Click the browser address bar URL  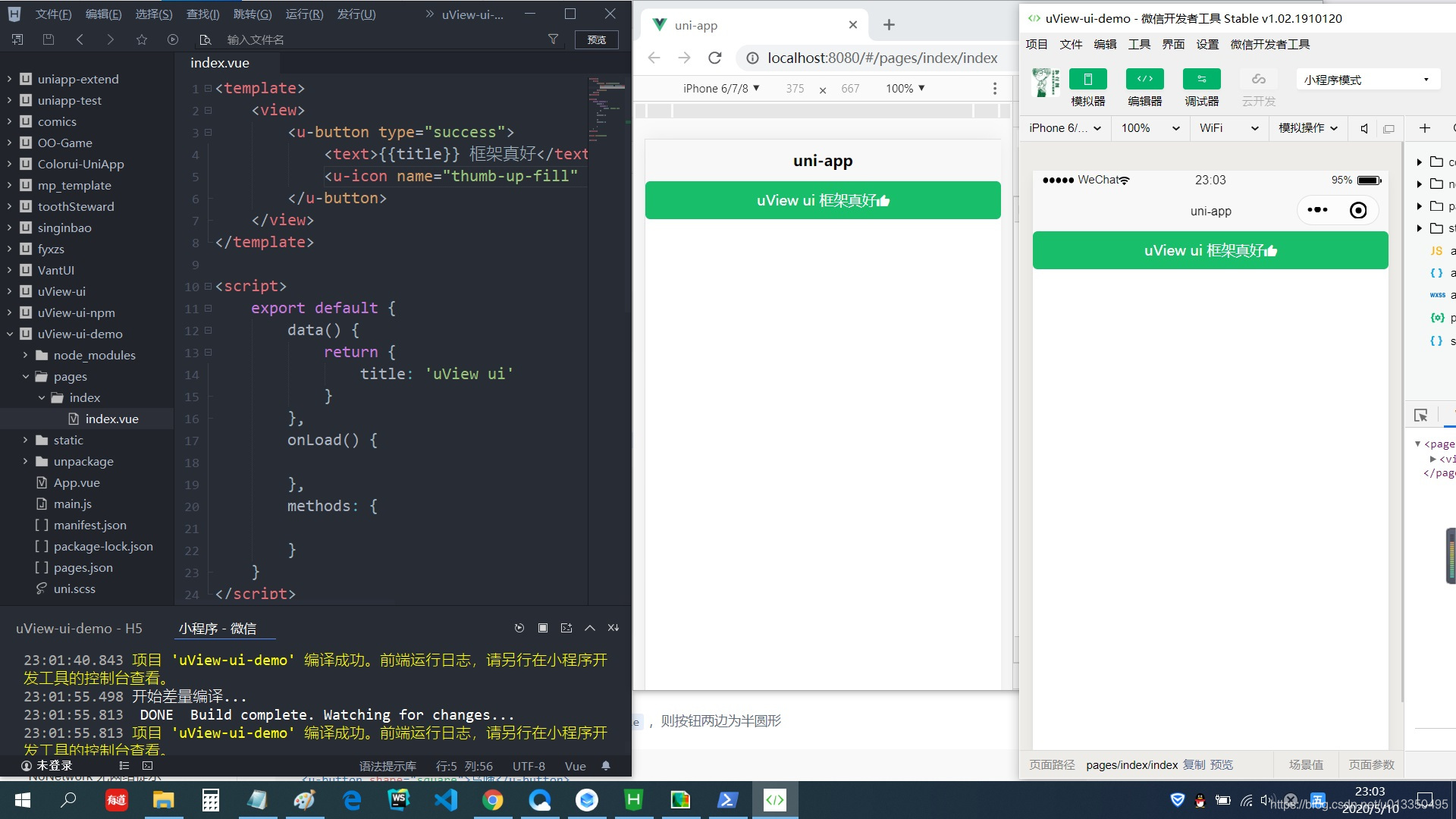coord(882,58)
